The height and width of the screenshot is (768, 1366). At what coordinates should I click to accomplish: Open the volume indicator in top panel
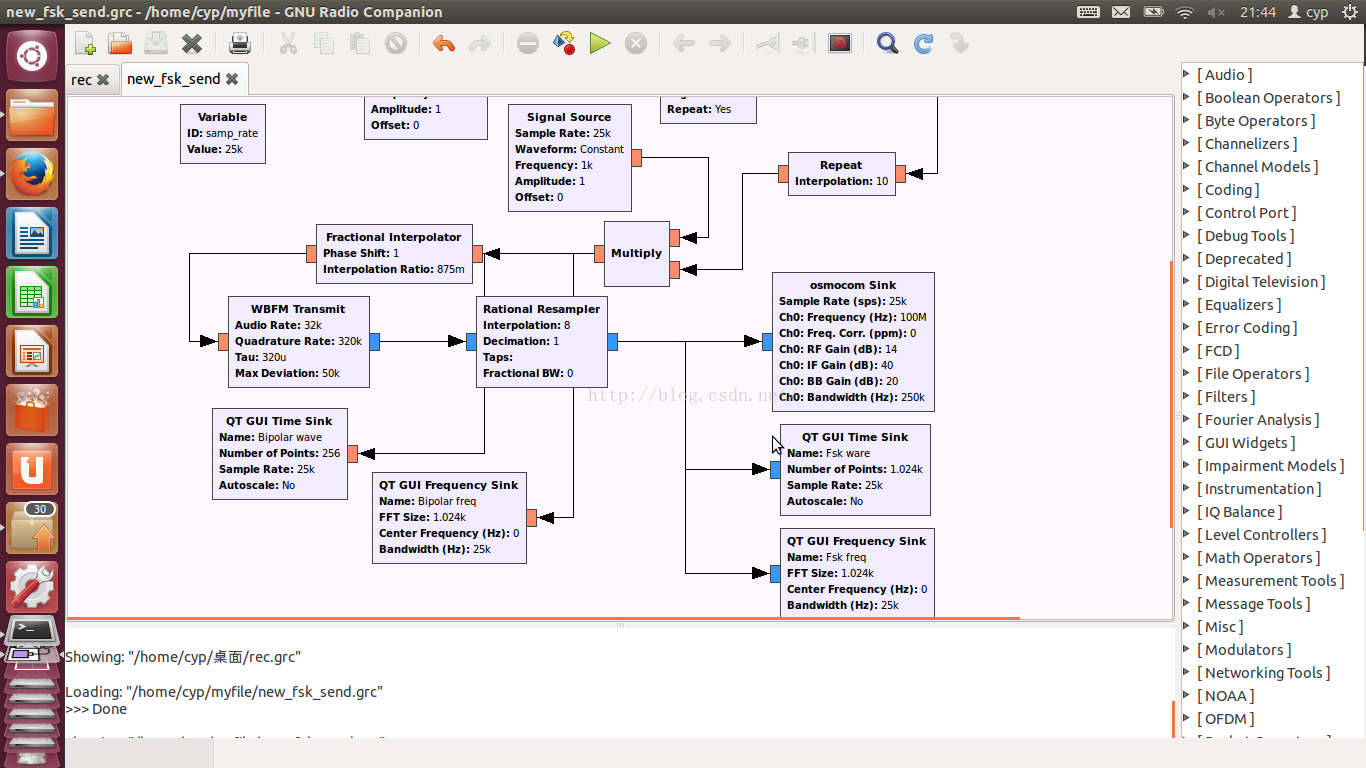[1217, 12]
